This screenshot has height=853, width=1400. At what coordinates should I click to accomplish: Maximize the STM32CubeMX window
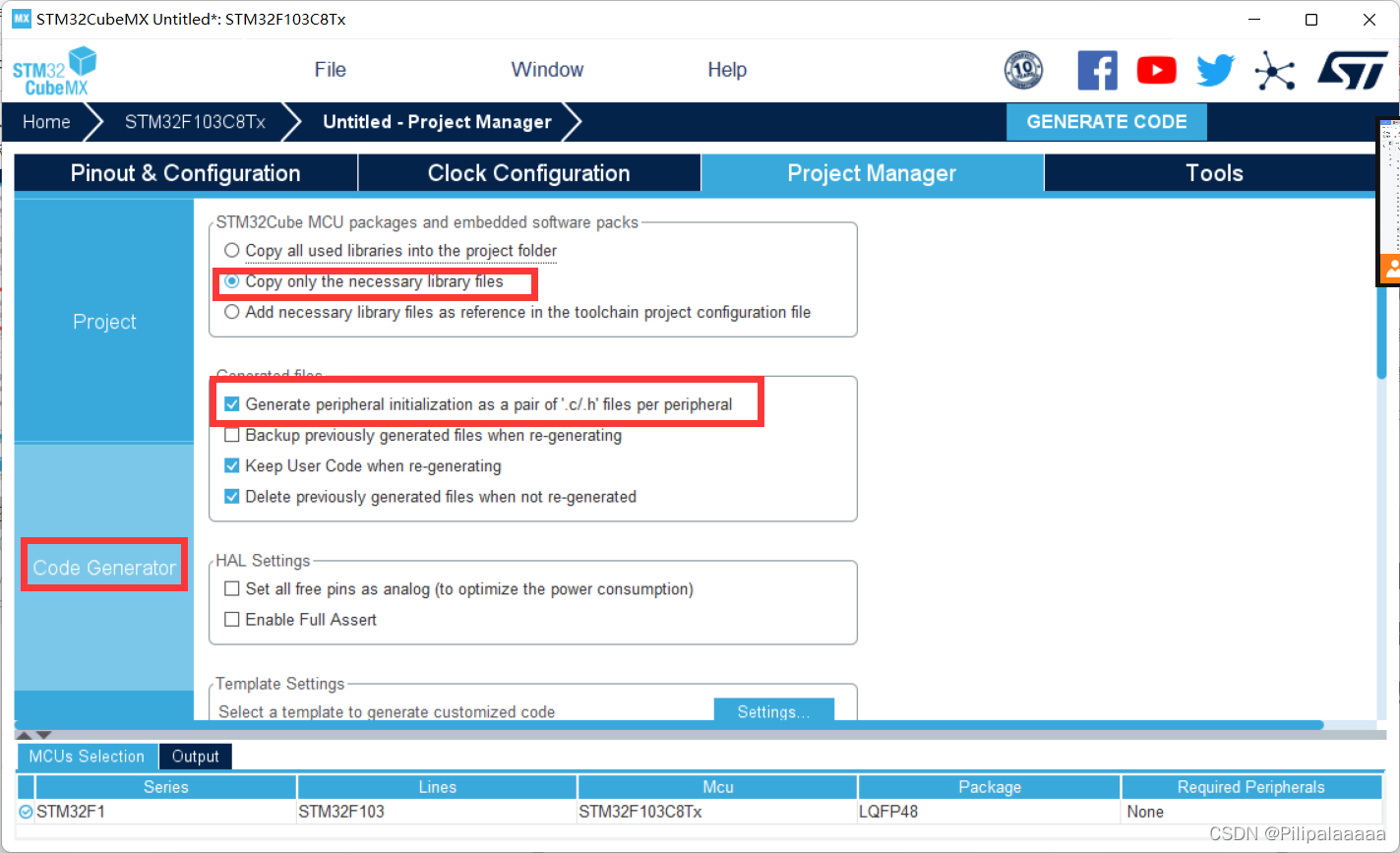click(x=1310, y=20)
